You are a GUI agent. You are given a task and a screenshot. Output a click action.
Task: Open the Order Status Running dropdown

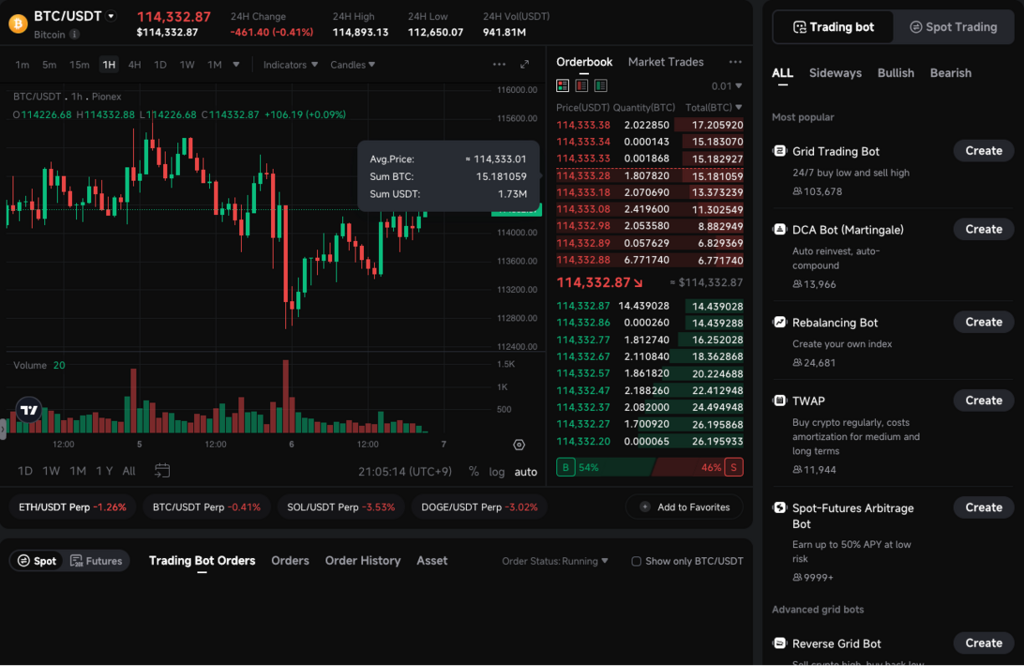click(x=554, y=561)
